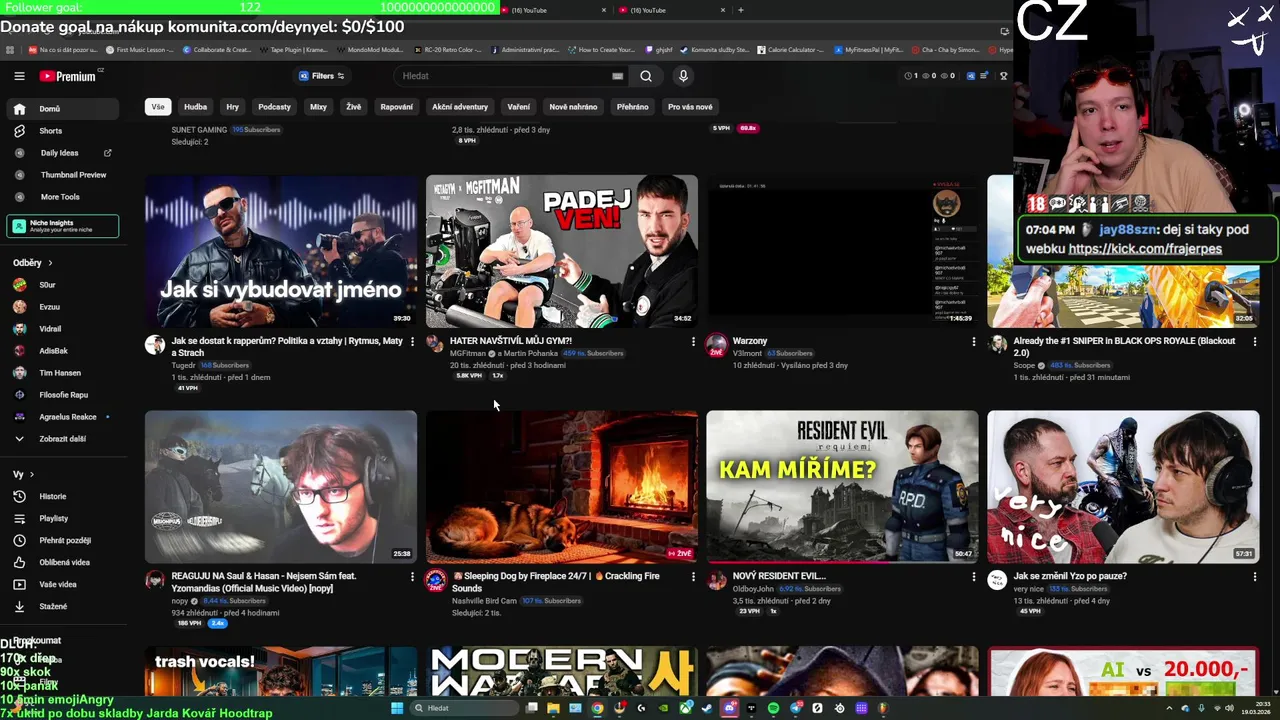Select the Nově nahráno filter chip
Image resolution: width=1280 pixels, height=720 pixels.
click(x=573, y=107)
